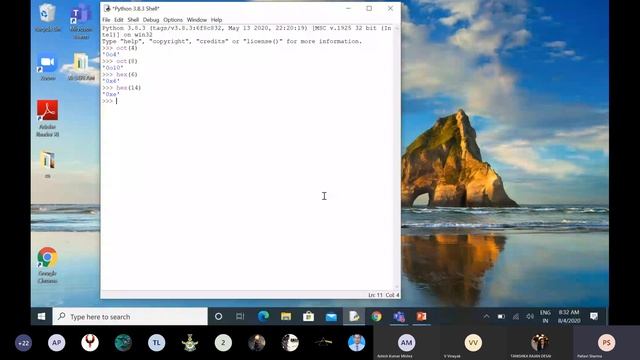The width and height of the screenshot is (640, 360).
Task: Click the 'Ln: 11' status bar entry
Action: pyautogui.click(x=375, y=295)
